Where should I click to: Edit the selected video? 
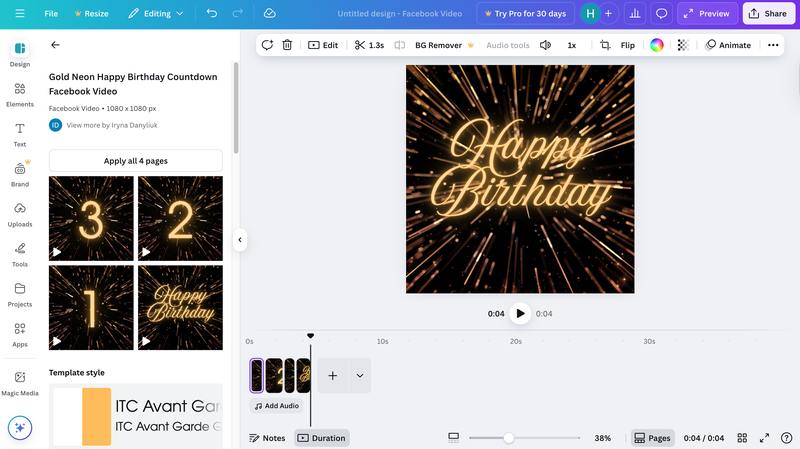pos(323,45)
